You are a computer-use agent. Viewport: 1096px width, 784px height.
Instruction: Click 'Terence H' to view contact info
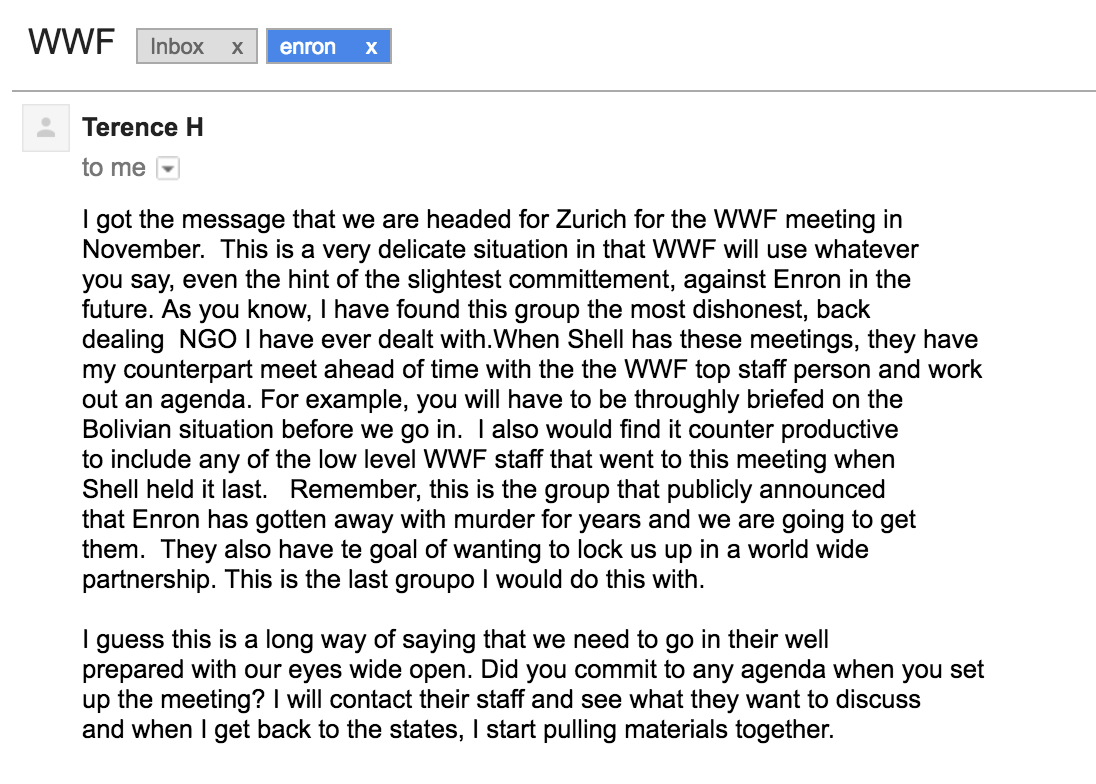pyautogui.click(x=142, y=127)
